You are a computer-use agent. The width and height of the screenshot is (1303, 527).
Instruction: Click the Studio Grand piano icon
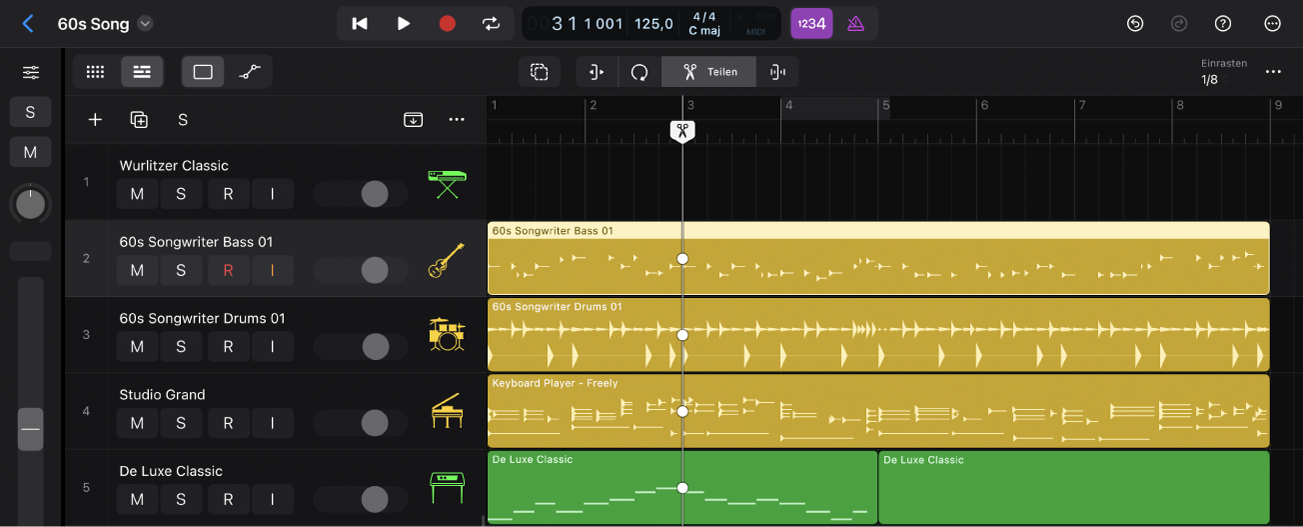(446, 411)
